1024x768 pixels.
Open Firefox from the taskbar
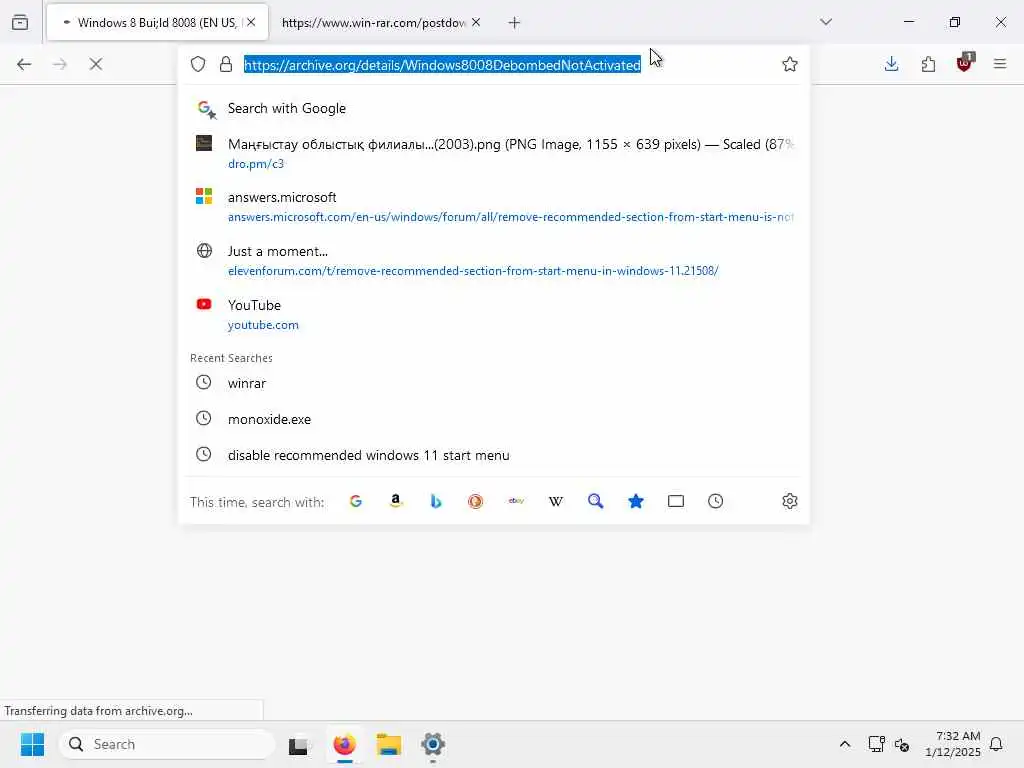pyautogui.click(x=345, y=744)
